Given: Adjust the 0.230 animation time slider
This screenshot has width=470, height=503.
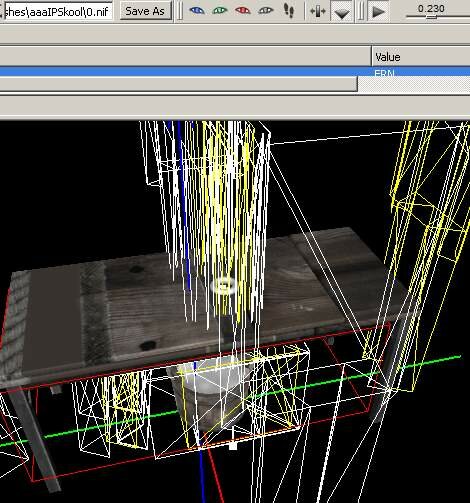Looking at the screenshot, I should [431, 17].
